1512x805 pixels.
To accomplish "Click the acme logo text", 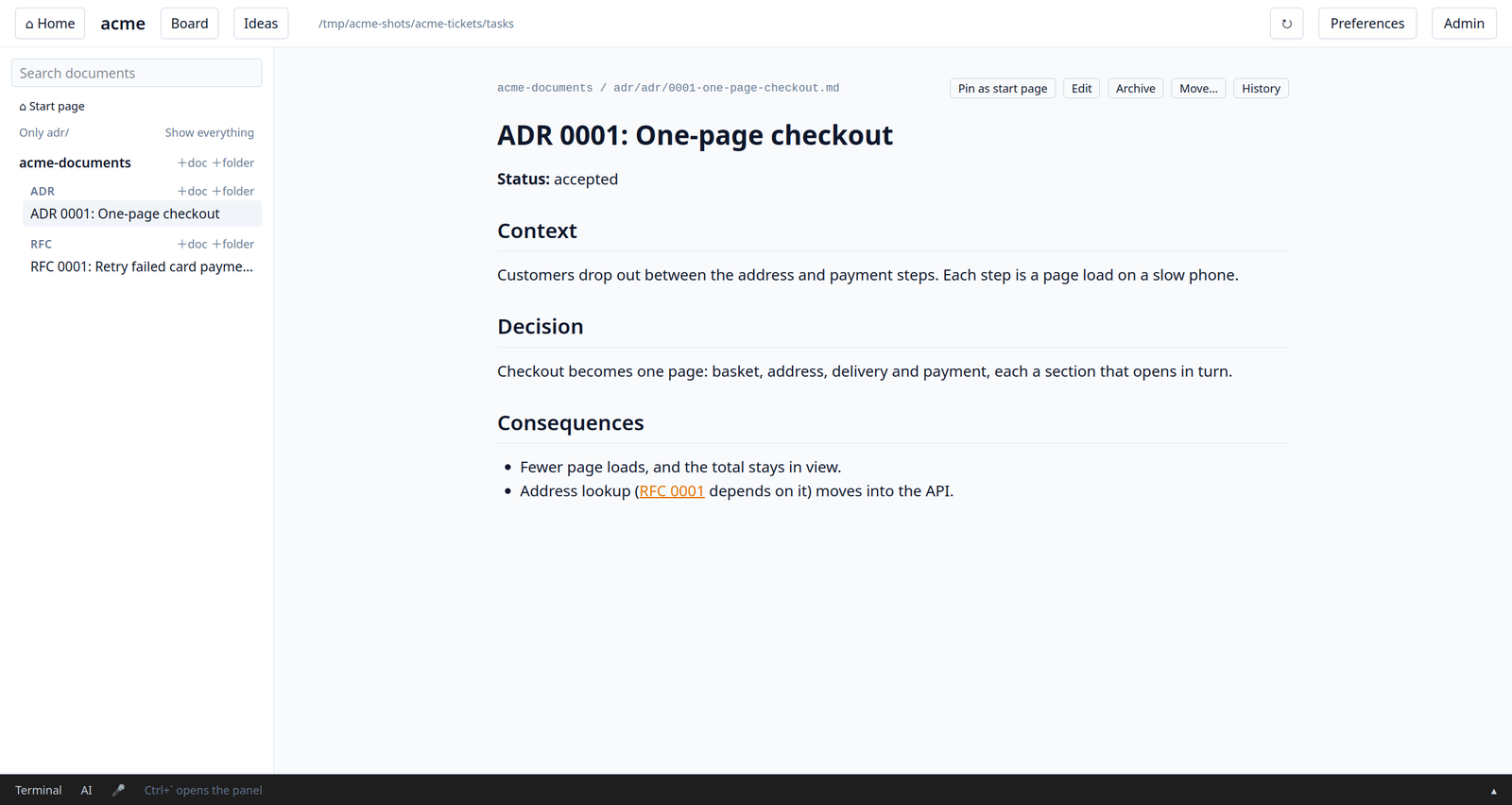I will coord(123,24).
